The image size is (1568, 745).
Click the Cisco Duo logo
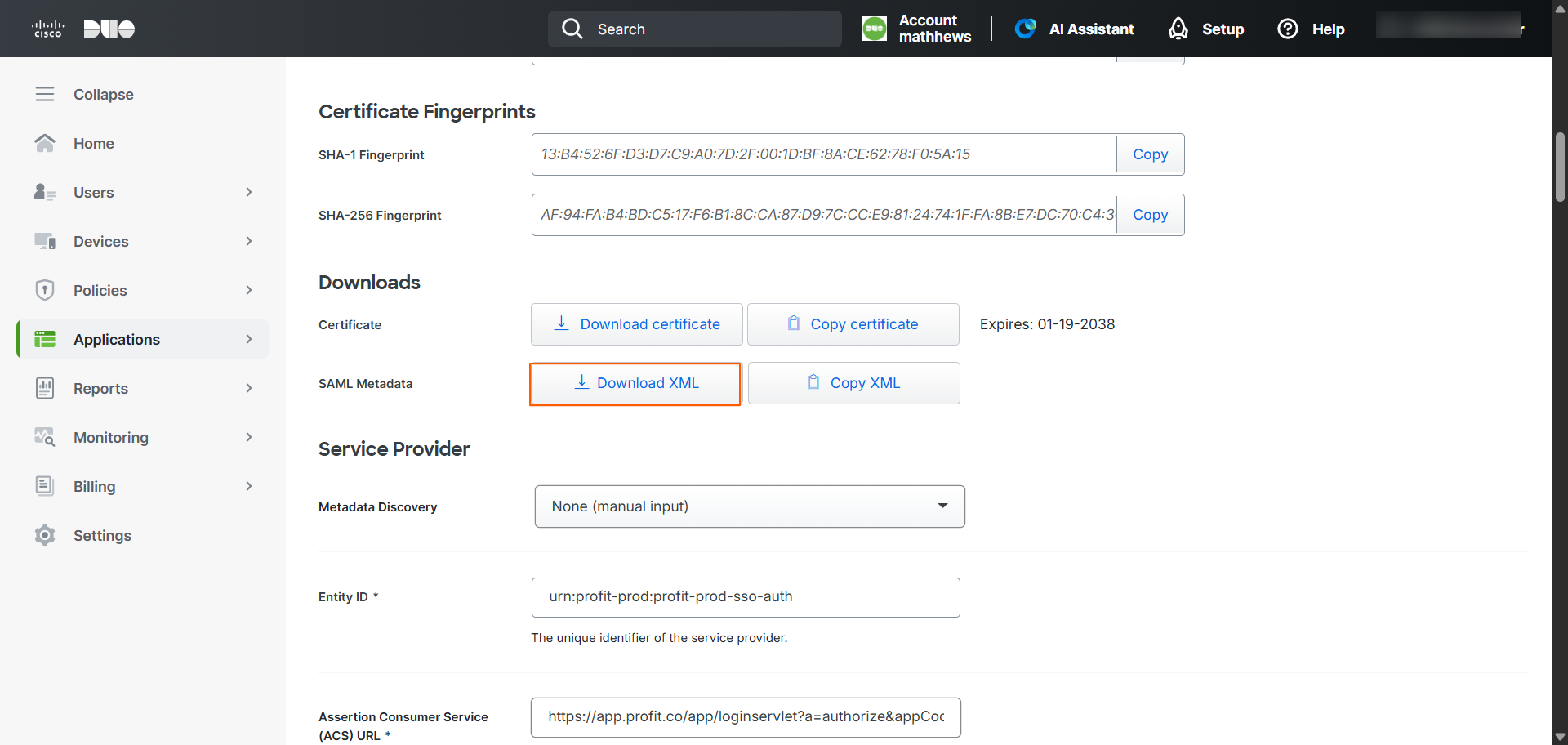point(83,29)
